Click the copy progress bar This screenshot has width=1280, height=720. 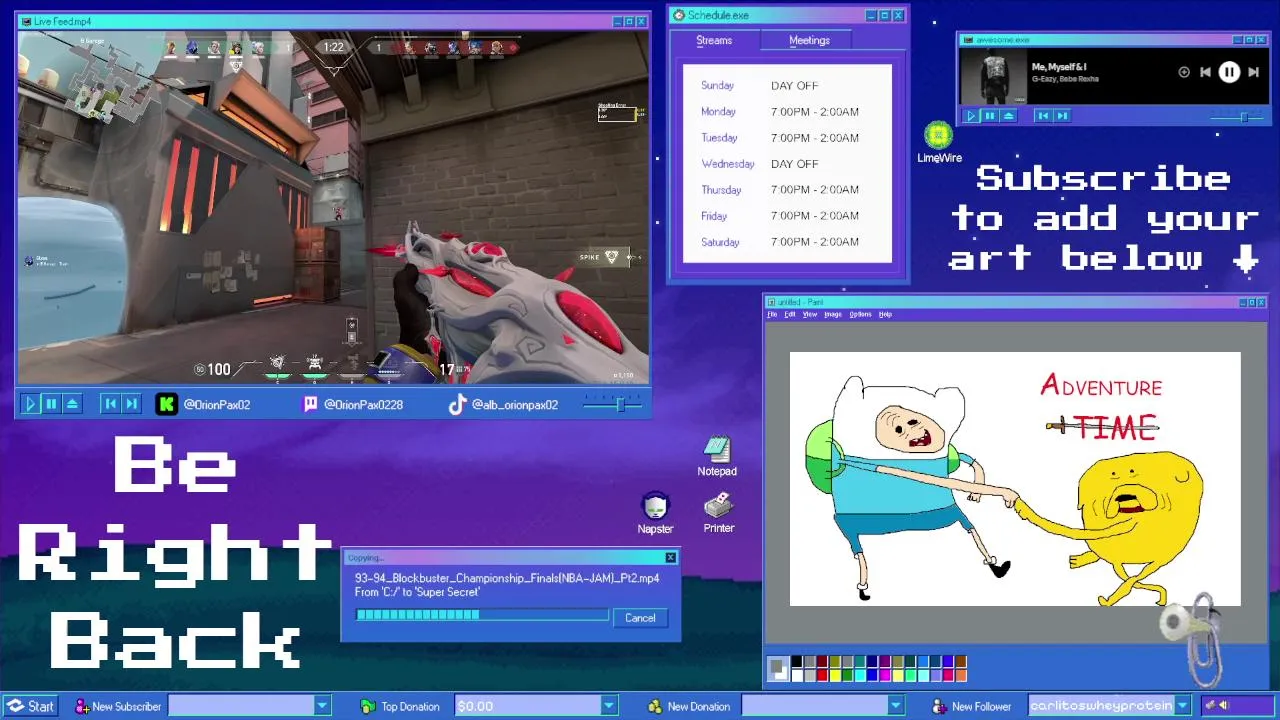click(x=482, y=615)
